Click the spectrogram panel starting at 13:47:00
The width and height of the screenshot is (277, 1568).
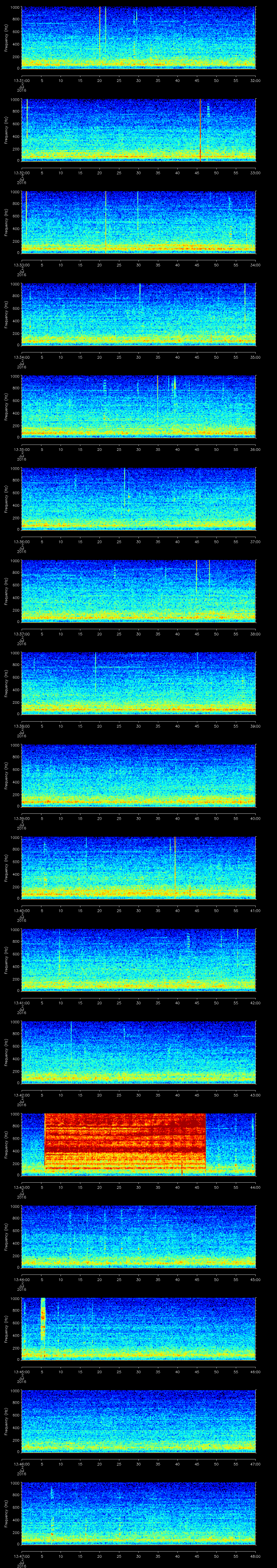138,1513
